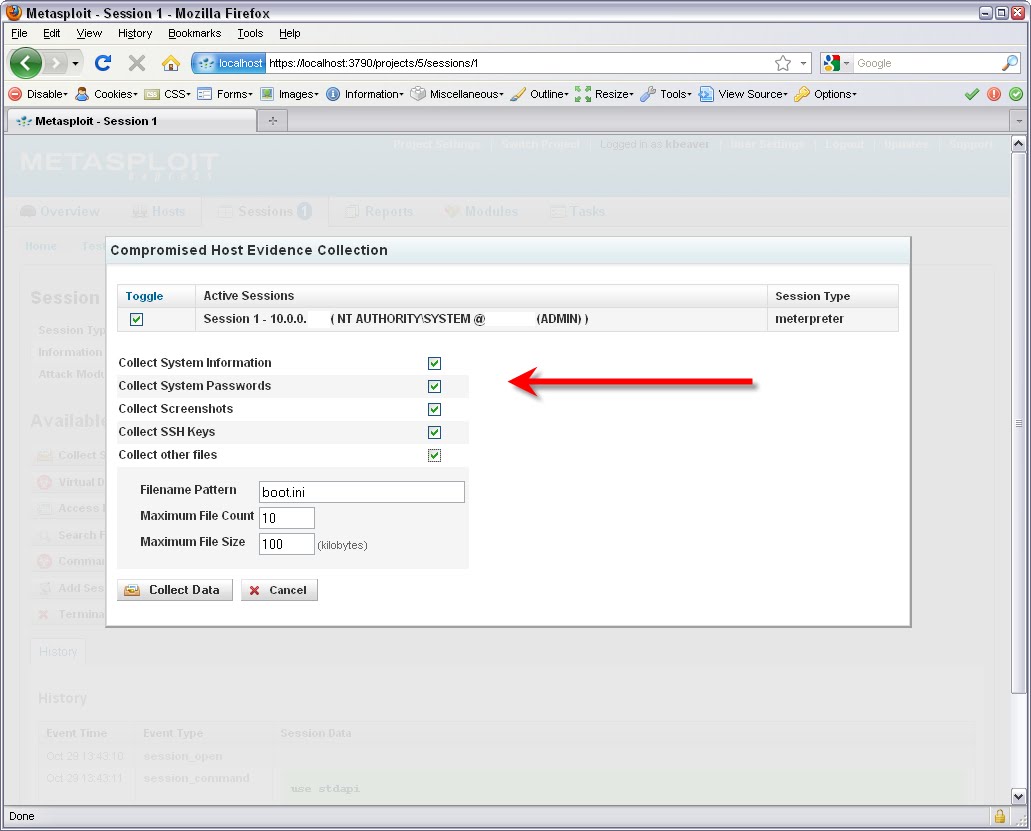The image size is (1031, 831).
Task: Click the URL address bar
Action: [519, 63]
